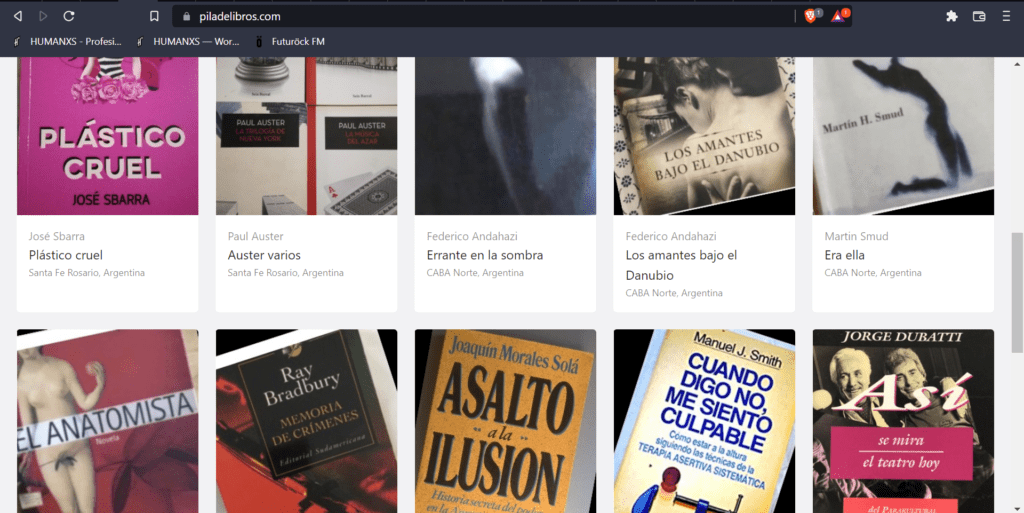1024x513 pixels.
Task: Click the browser forward arrow
Action: (43, 16)
